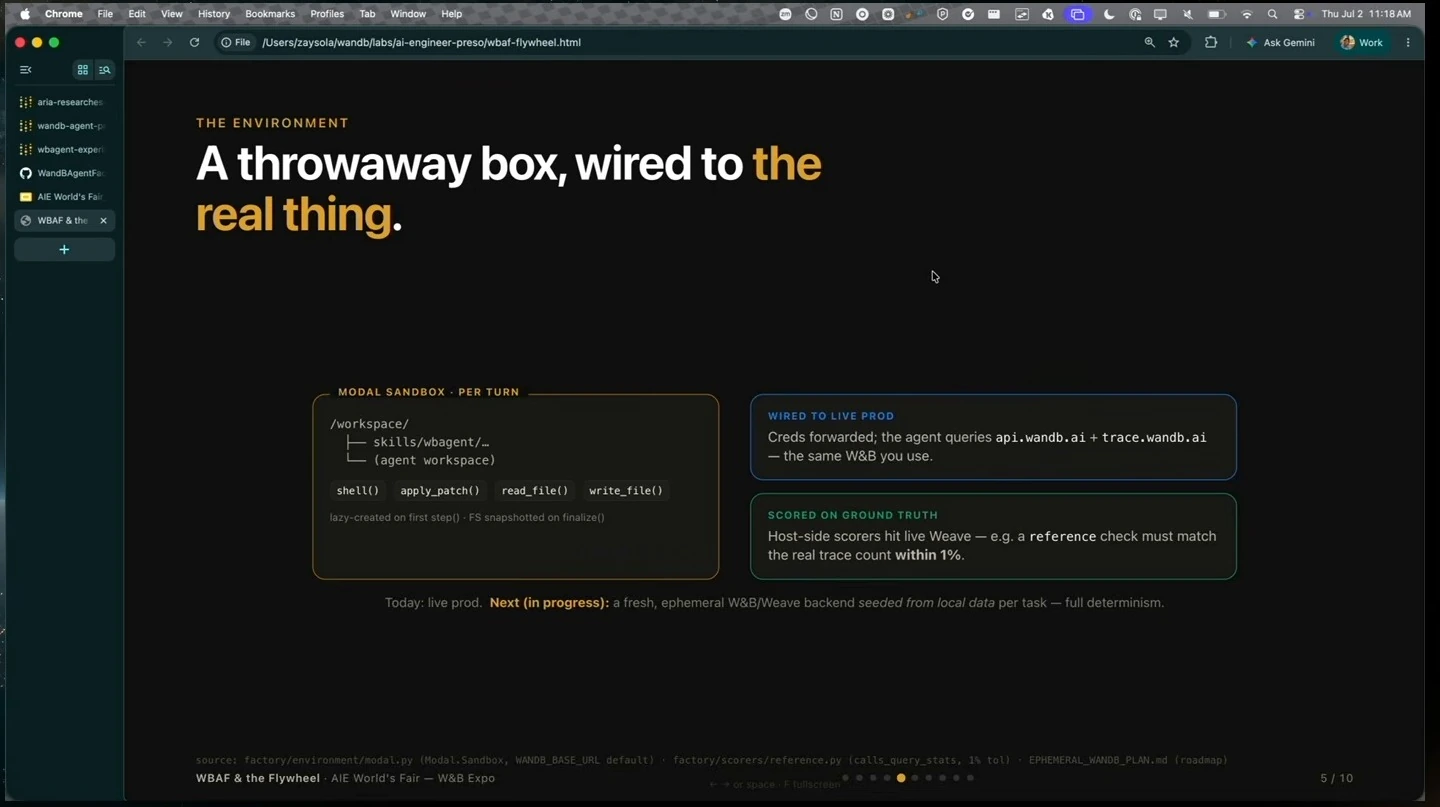
Task: Open the Bookmarks menu
Action: [270, 14]
